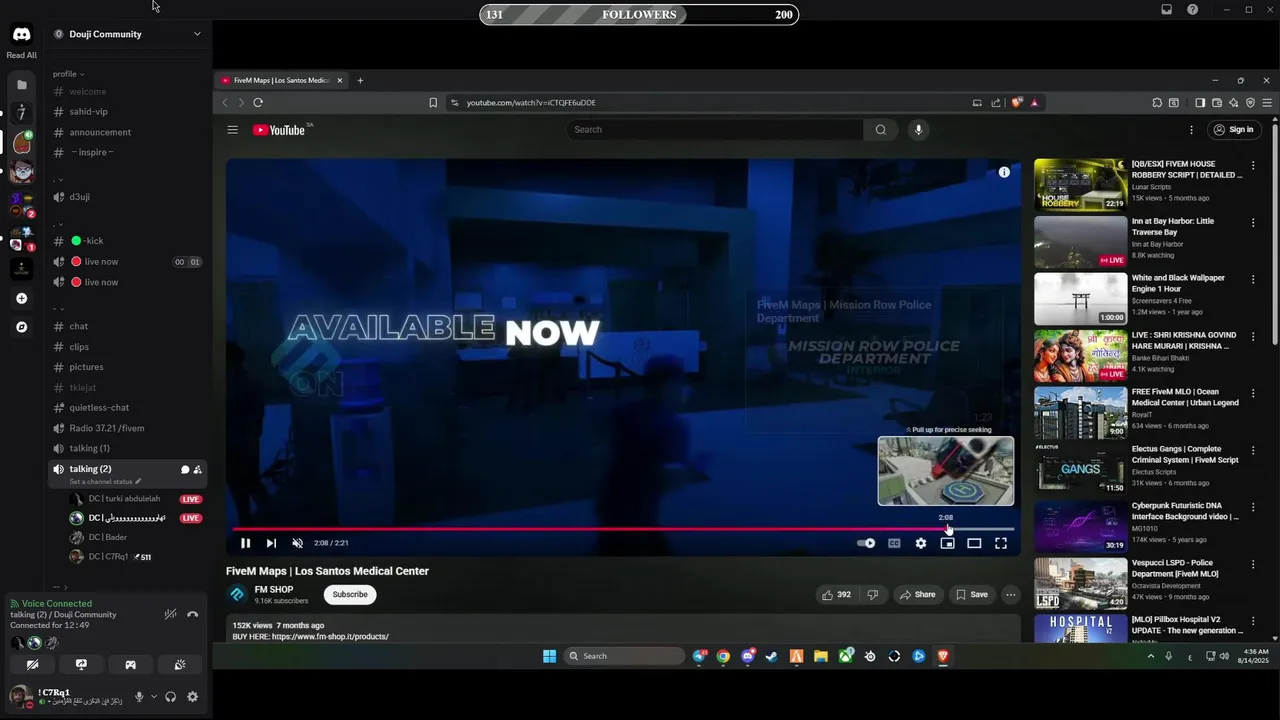Viewport: 1280px width, 720px height.
Task: Open Windows Start menu
Action: point(549,656)
